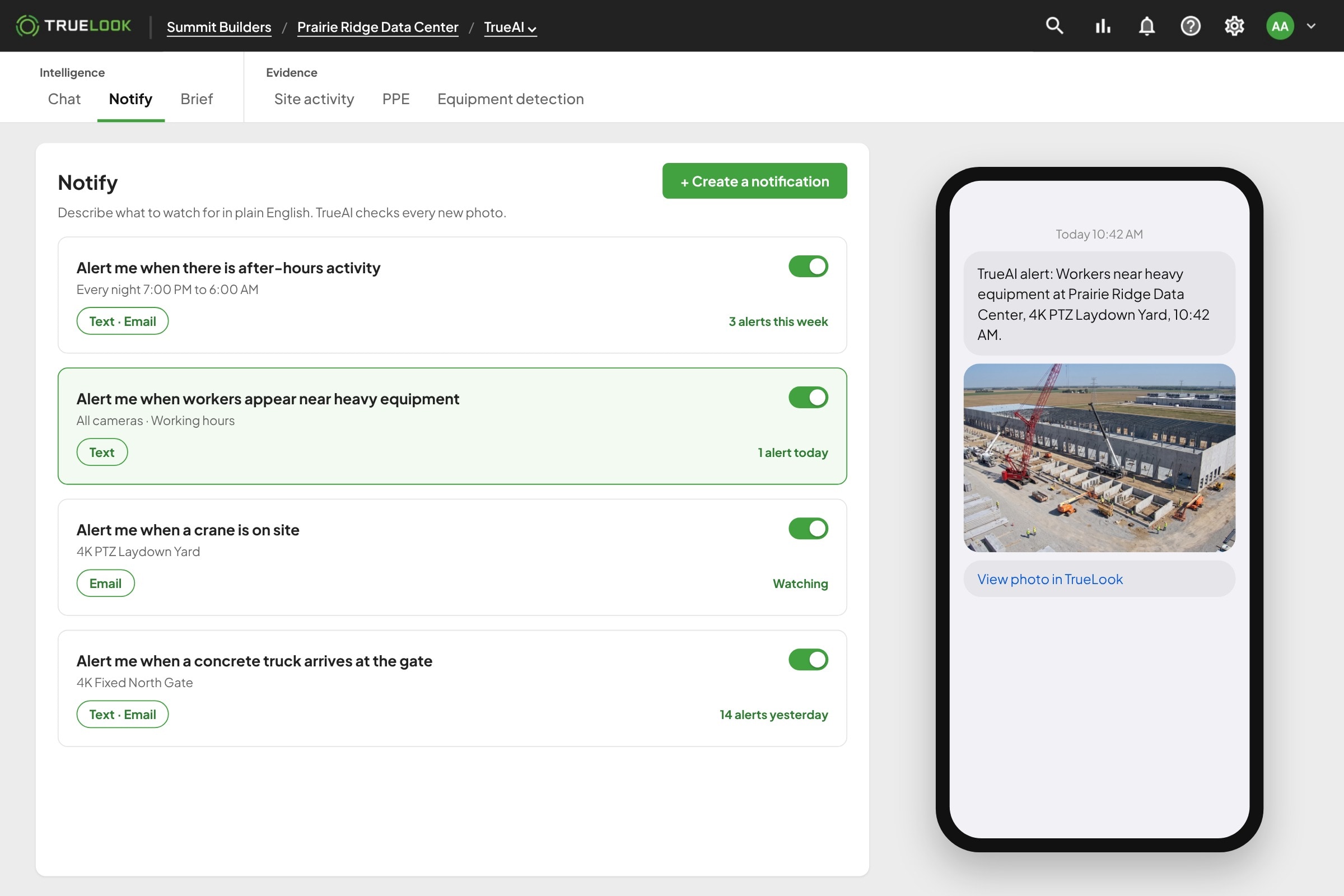
Task: Click 'Today 10:42 AM' timestamp in phone
Action: (1099, 234)
